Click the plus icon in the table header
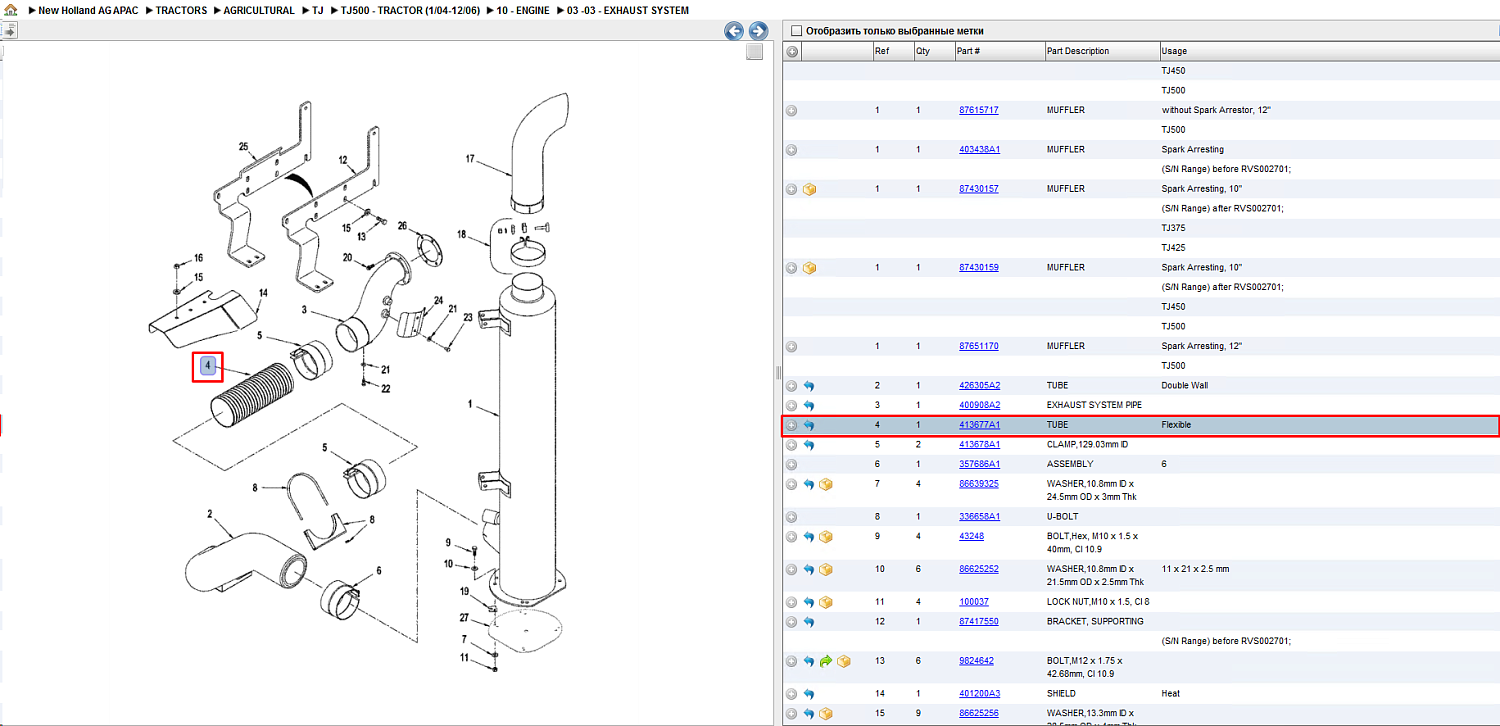This screenshot has width=1500, height=726. [x=792, y=51]
